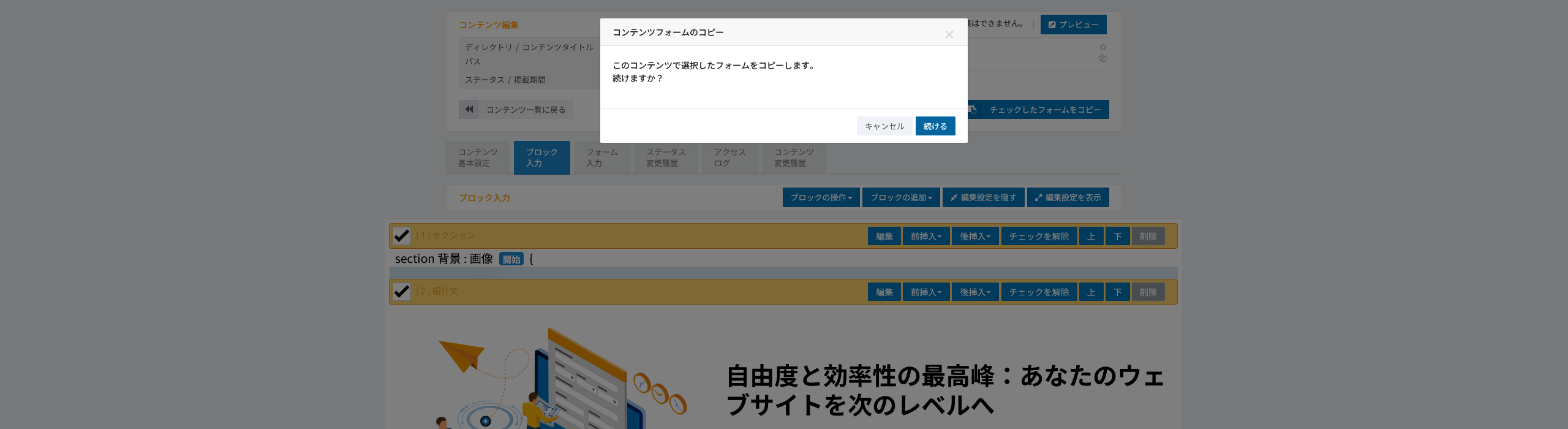
Task: Switch to フォーム入力 tab
Action: (x=602, y=158)
